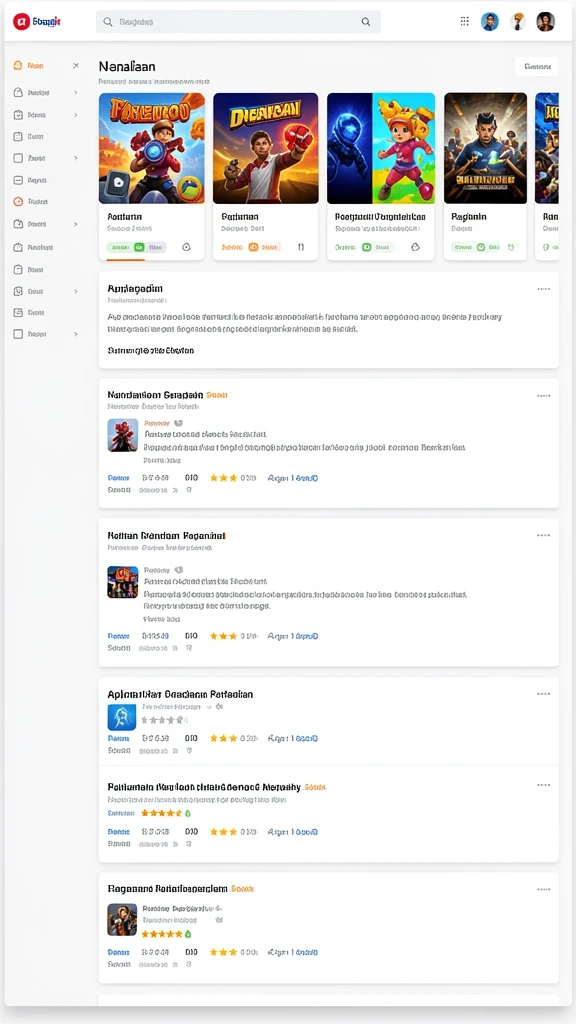Screen dimensions: 576x1024
Task: Open the profile avatar with the blue background
Action: [490, 22]
